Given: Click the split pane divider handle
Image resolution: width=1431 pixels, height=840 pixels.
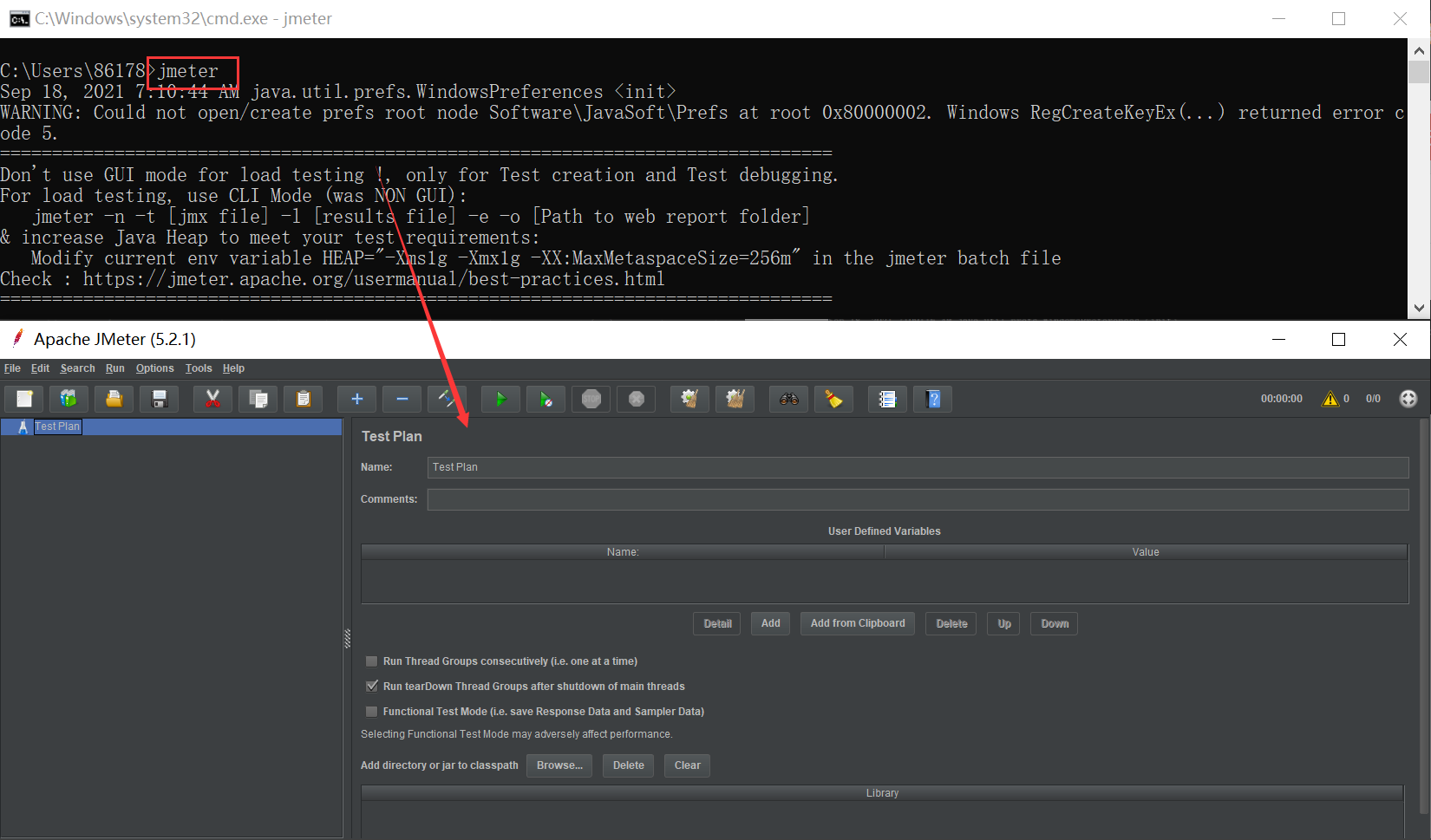Looking at the screenshot, I should [348, 639].
